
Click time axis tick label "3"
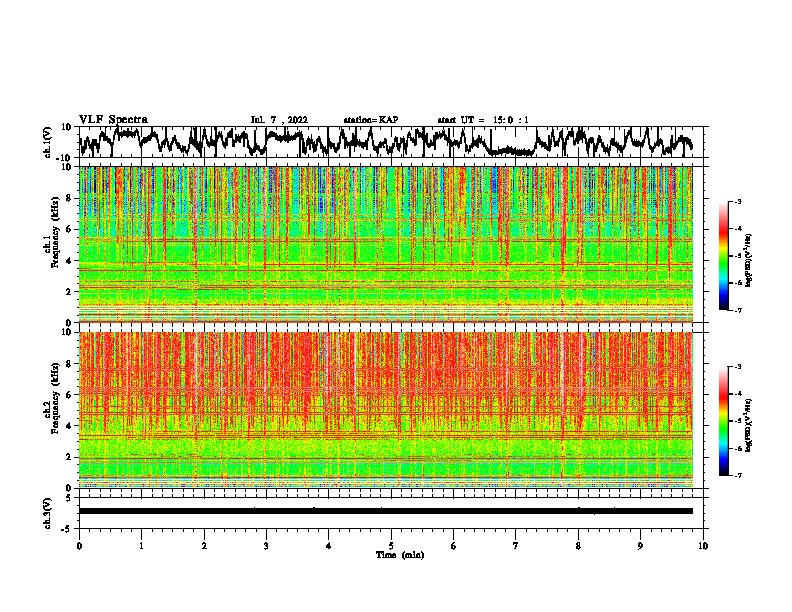(266, 546)
